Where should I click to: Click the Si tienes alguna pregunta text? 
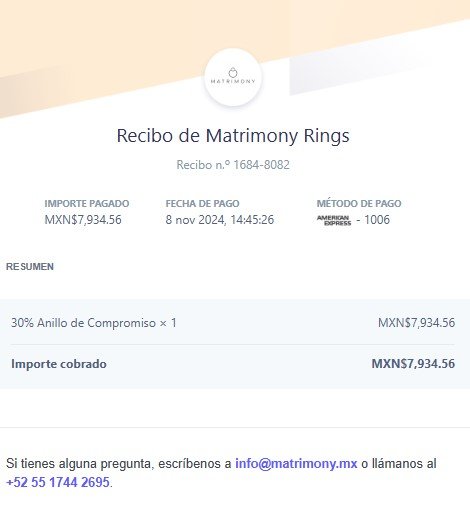click(x=78, y=464)
